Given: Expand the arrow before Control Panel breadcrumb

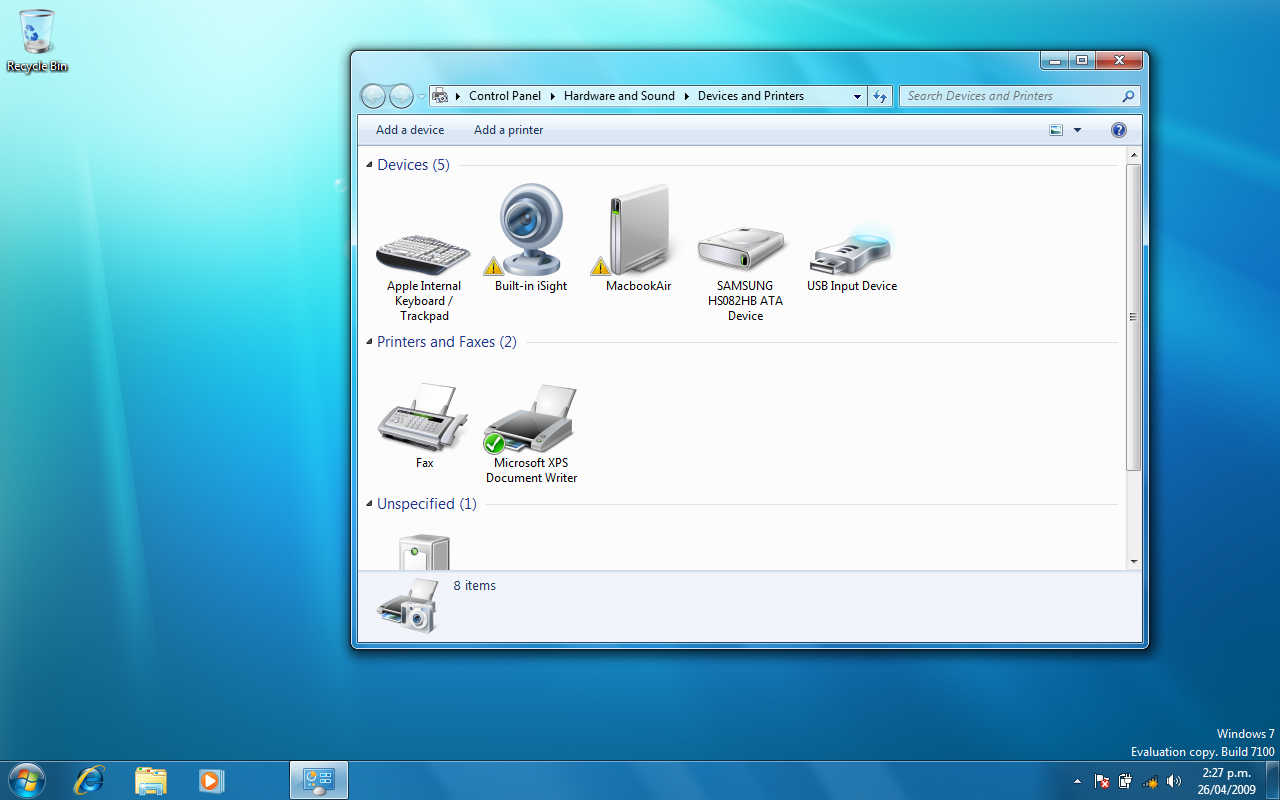Looking at the screenshot, I should [458, 96].
